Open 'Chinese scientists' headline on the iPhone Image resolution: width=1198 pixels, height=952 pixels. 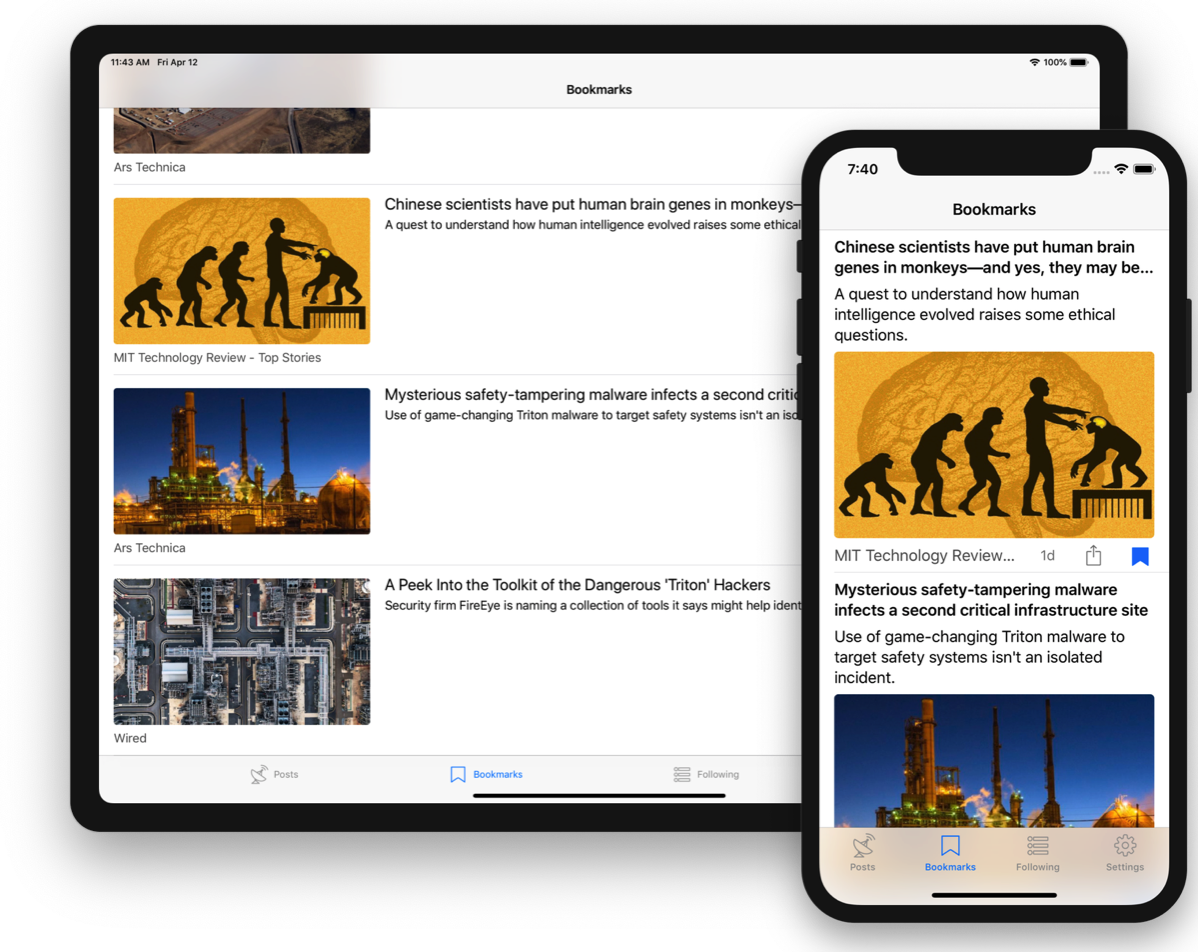[993, 257]
